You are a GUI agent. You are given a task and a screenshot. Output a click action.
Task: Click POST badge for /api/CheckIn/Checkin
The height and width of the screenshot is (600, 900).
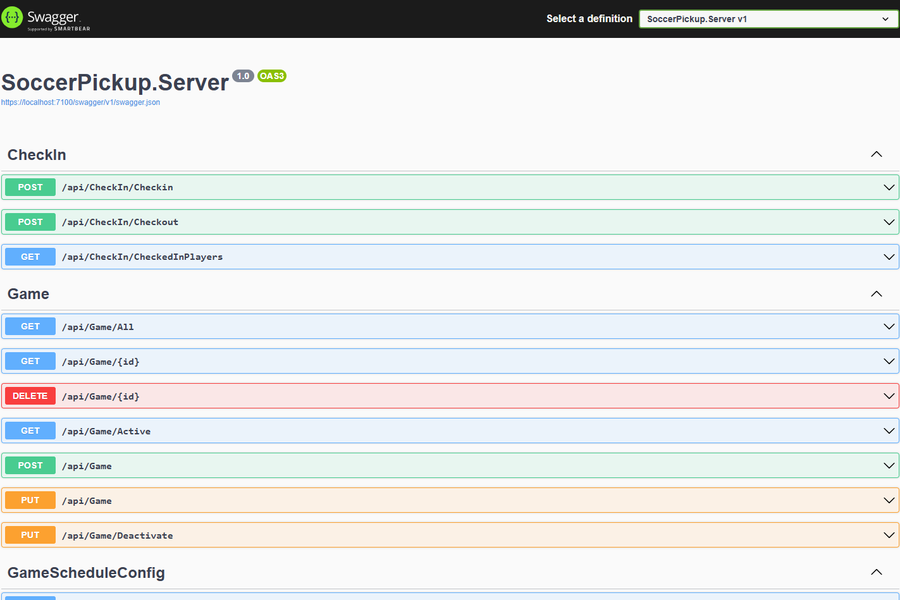click(x=30, y=187)
